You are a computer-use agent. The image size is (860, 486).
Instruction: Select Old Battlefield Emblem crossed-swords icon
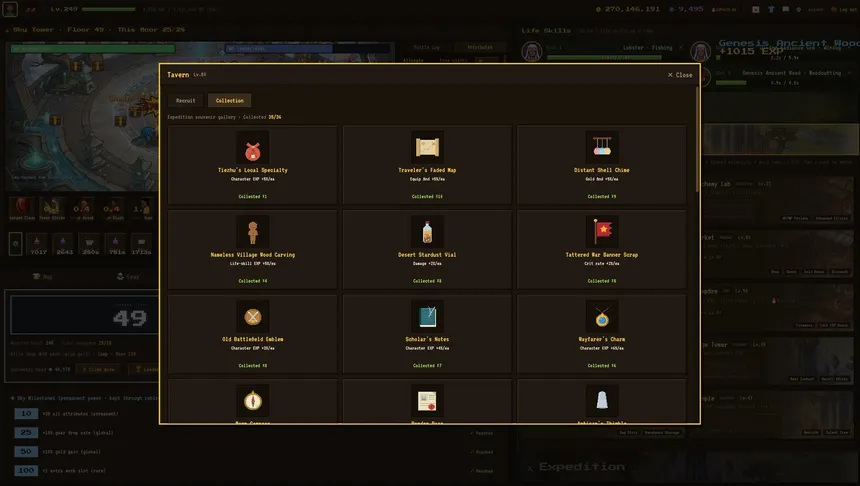click(253, 316)
